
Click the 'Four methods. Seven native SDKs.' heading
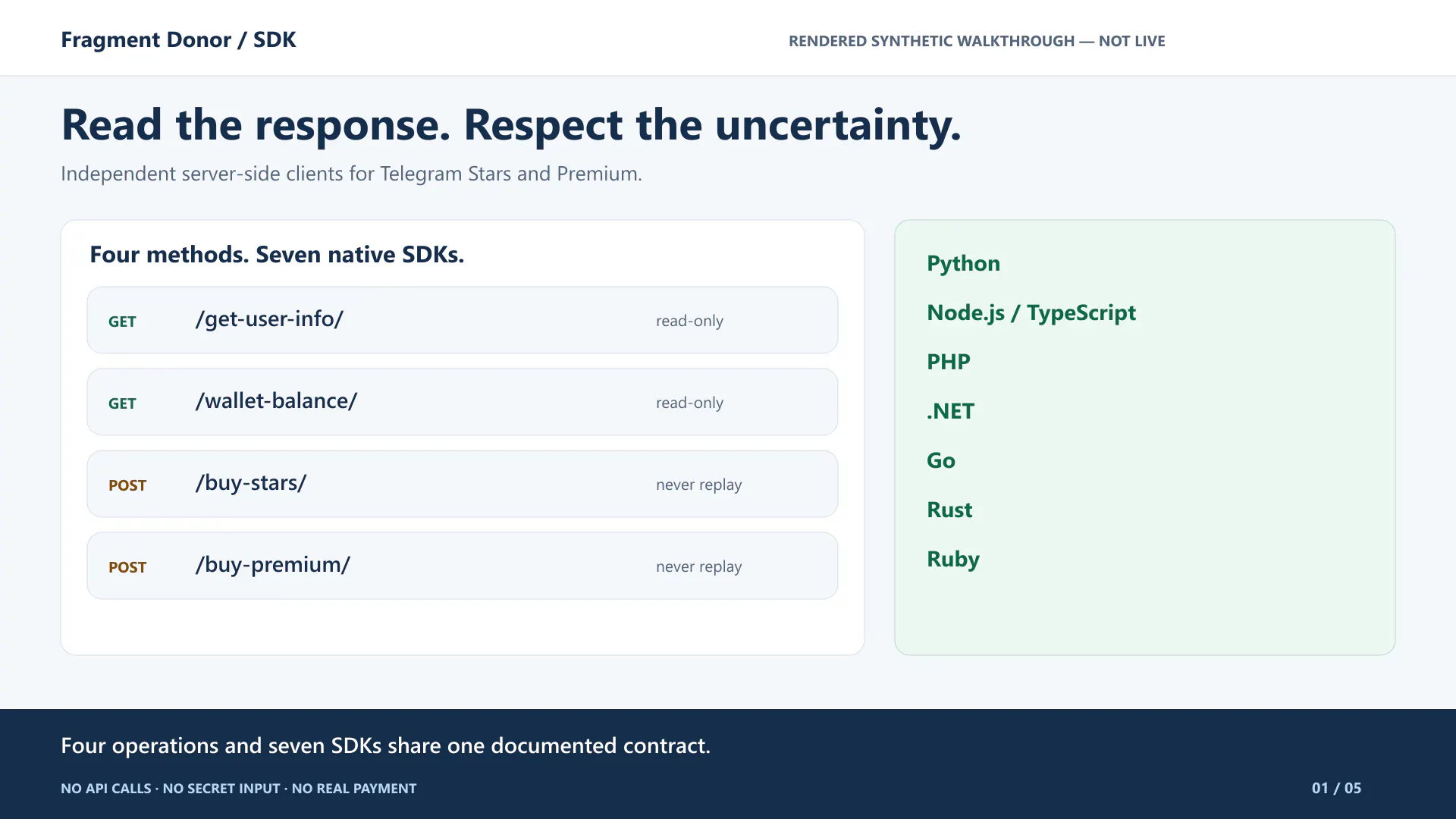(x=277, y=254)
